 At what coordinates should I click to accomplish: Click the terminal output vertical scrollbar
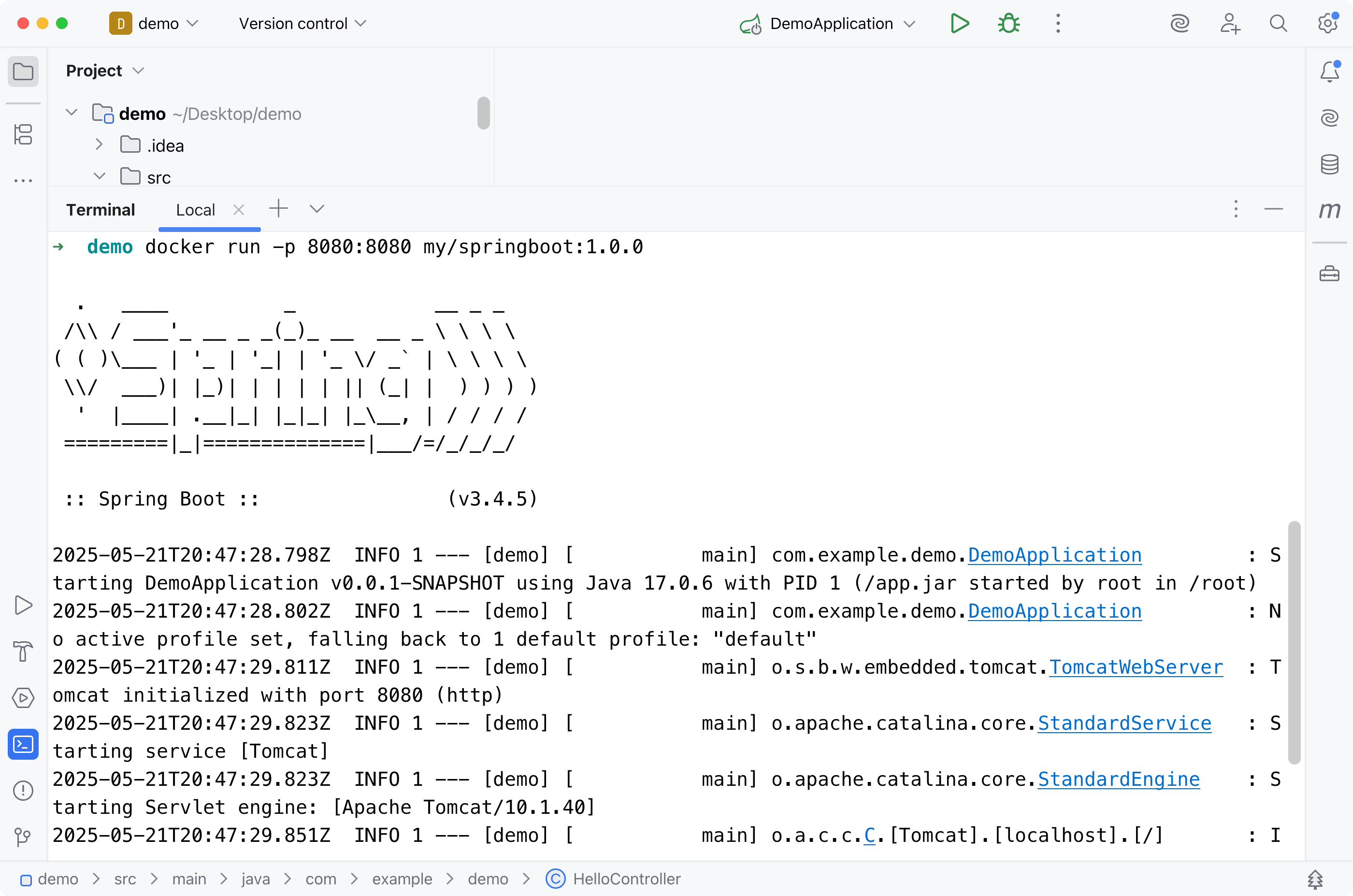pos(1294,642)
